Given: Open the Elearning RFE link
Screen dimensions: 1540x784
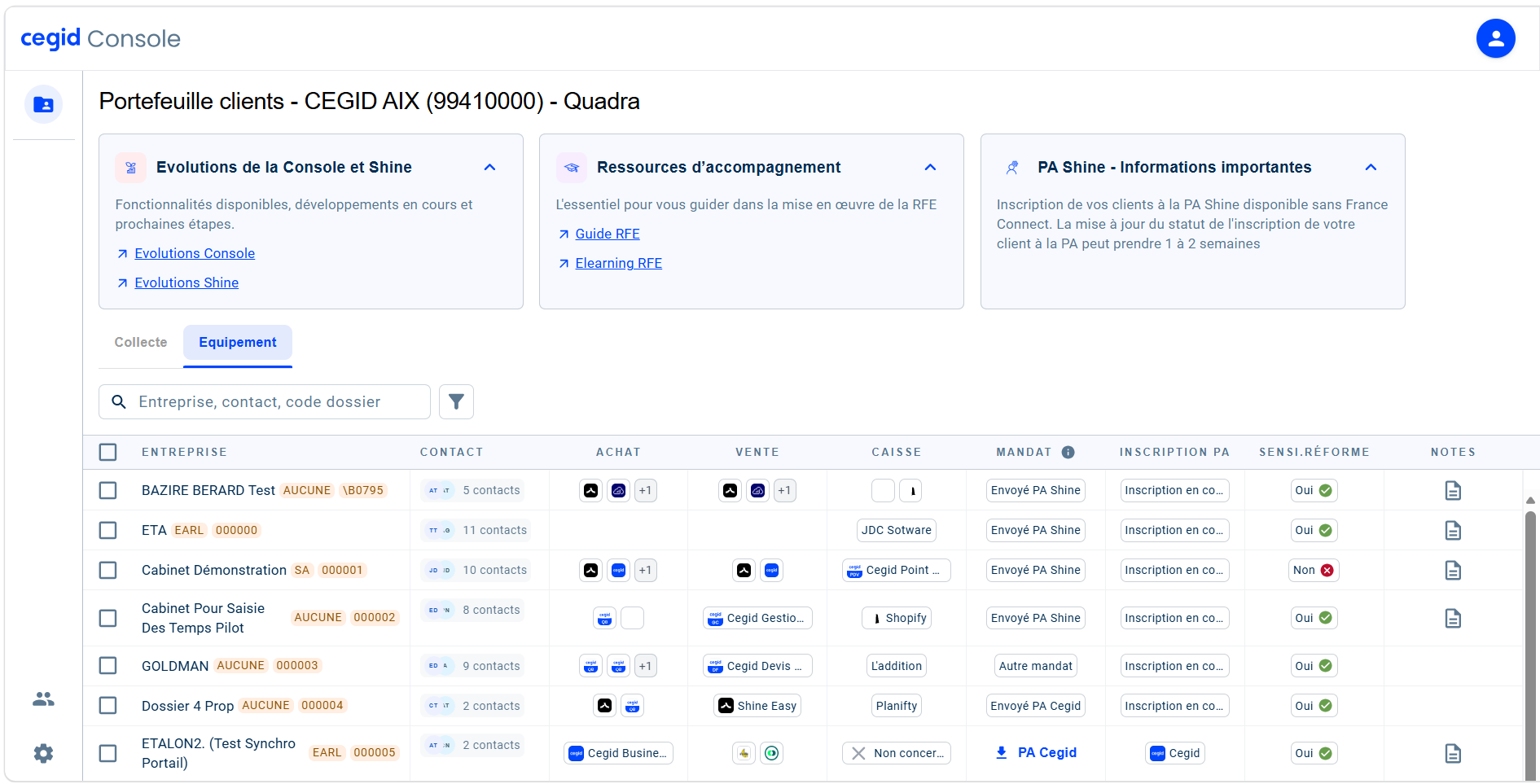Looking at the screenshot, I should point(619,263).
